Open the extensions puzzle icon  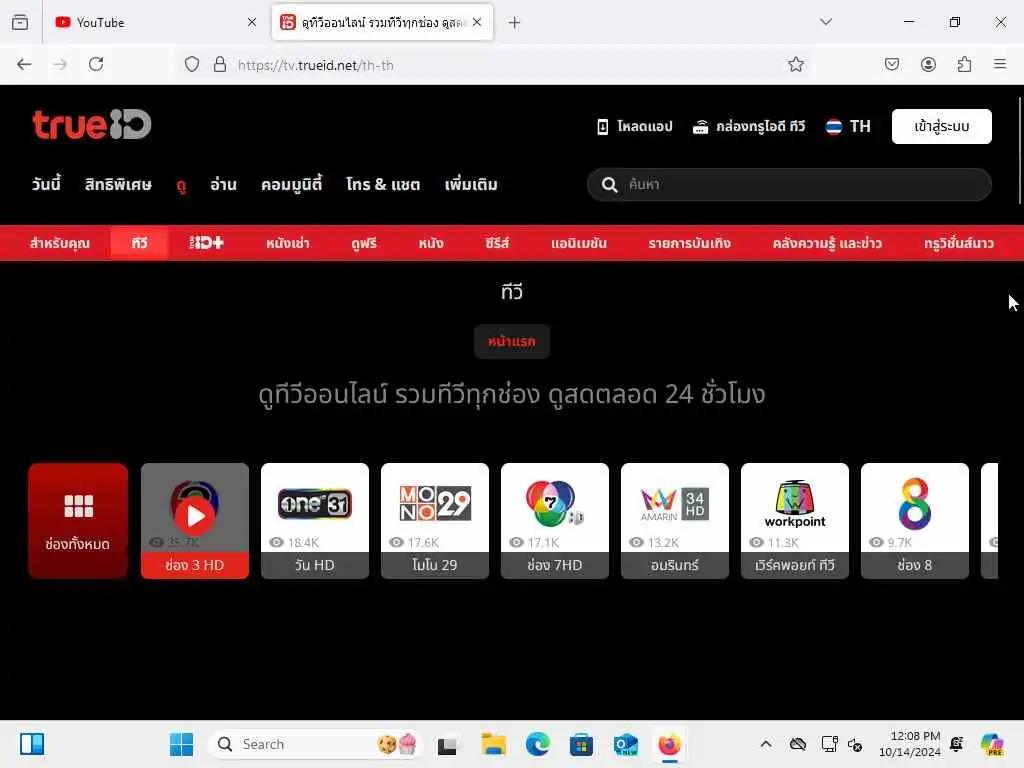tap(964, 64)
